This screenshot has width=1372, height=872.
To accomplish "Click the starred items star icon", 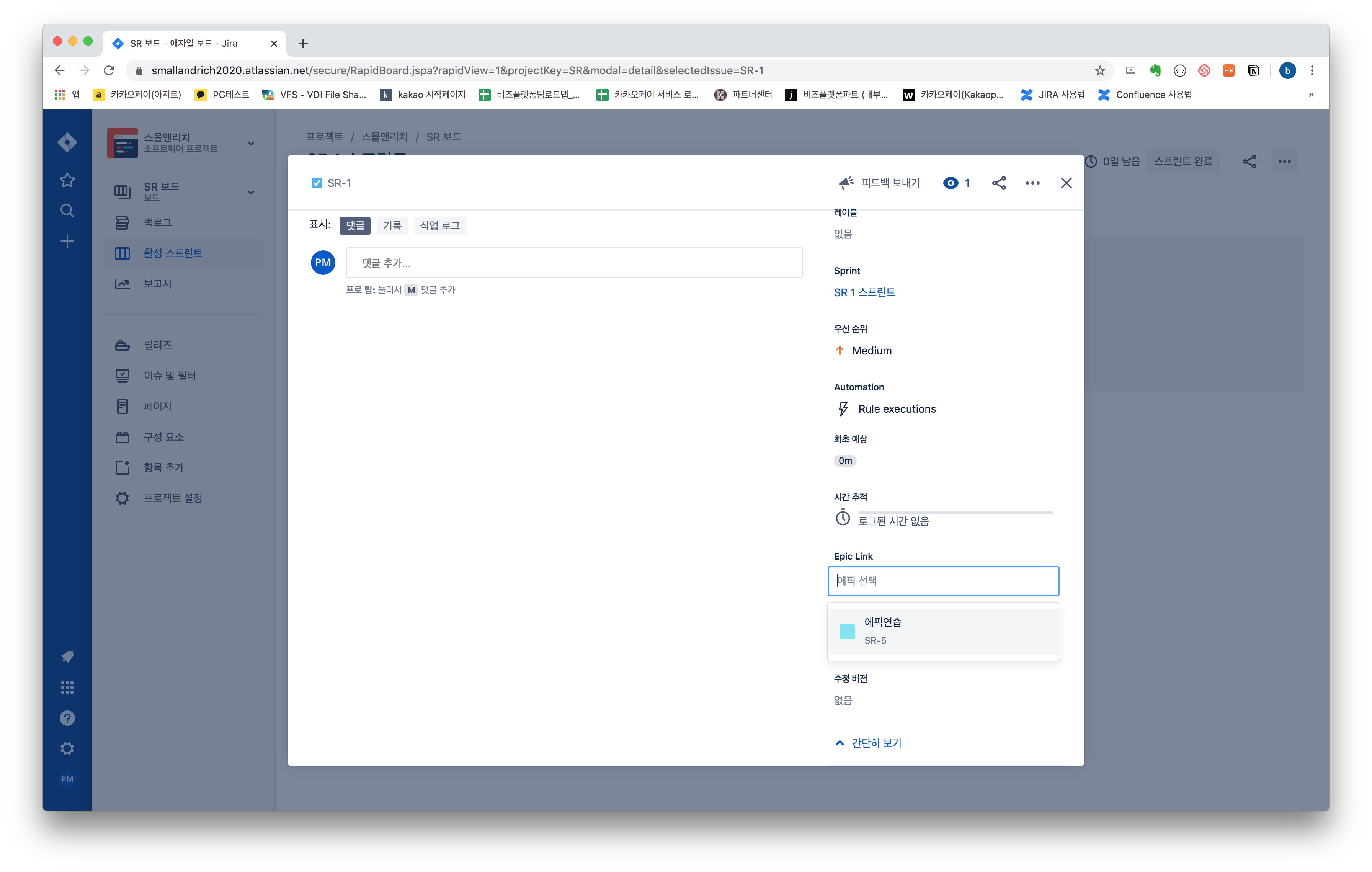I will [67, 180].
